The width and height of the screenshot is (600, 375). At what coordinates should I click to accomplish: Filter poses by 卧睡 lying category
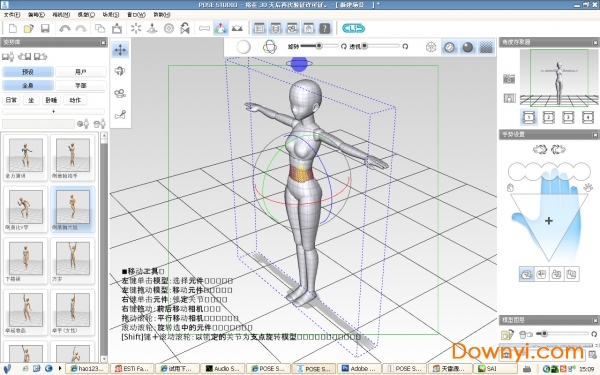pyautogui.click(x=51, y=100)
